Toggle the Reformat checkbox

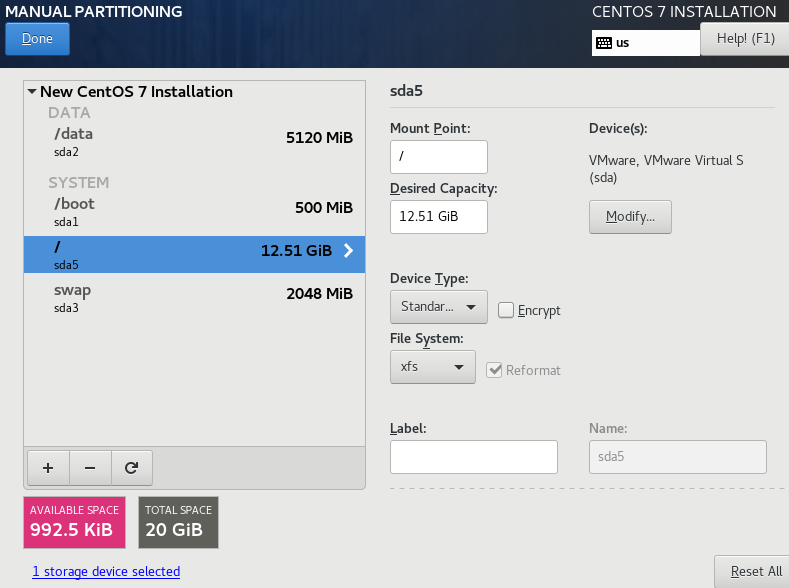point(494,370)
